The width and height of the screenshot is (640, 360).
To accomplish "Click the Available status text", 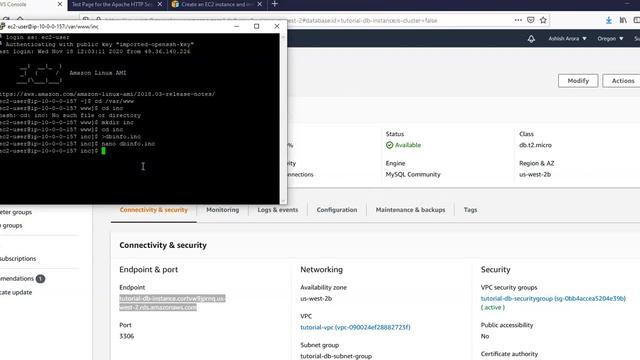I will click(408, 145).
